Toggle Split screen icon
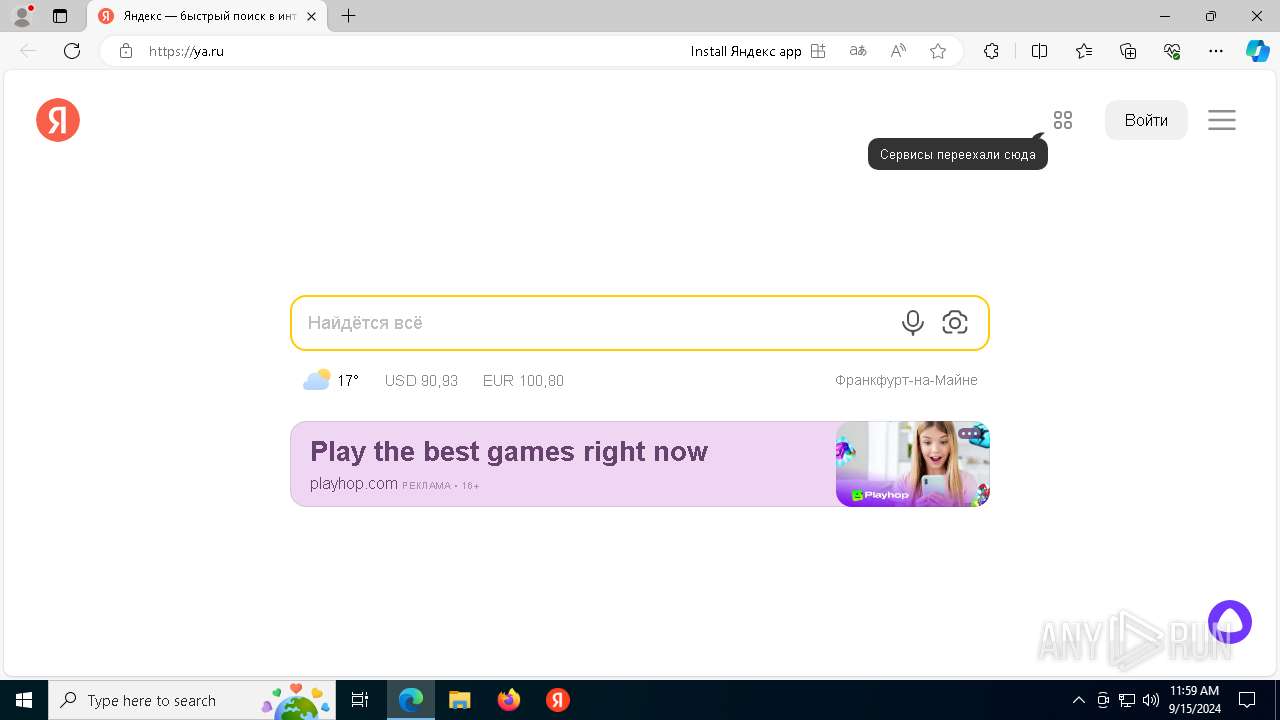 coord(1039,51)
